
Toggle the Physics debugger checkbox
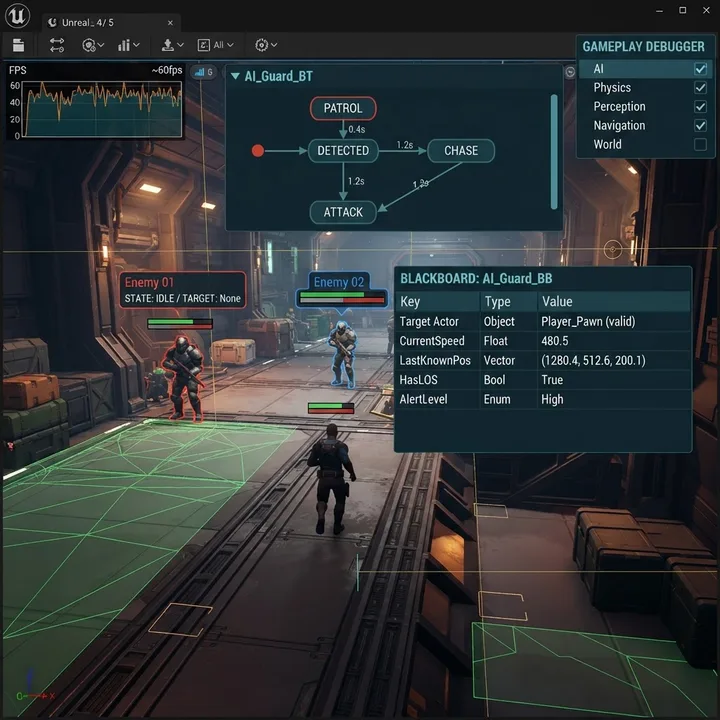point(700,88)
